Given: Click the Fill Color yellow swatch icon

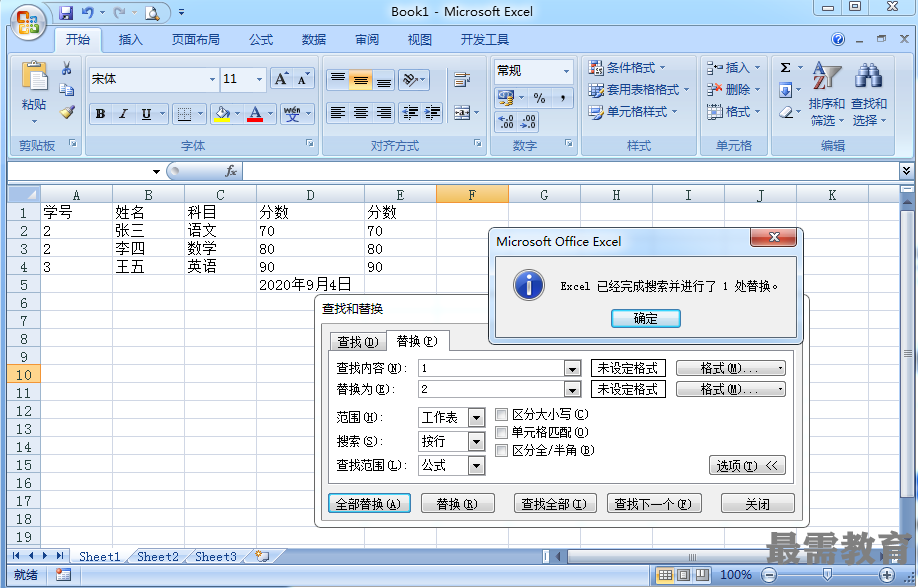Looking at the screenshot, I should 222,114.
